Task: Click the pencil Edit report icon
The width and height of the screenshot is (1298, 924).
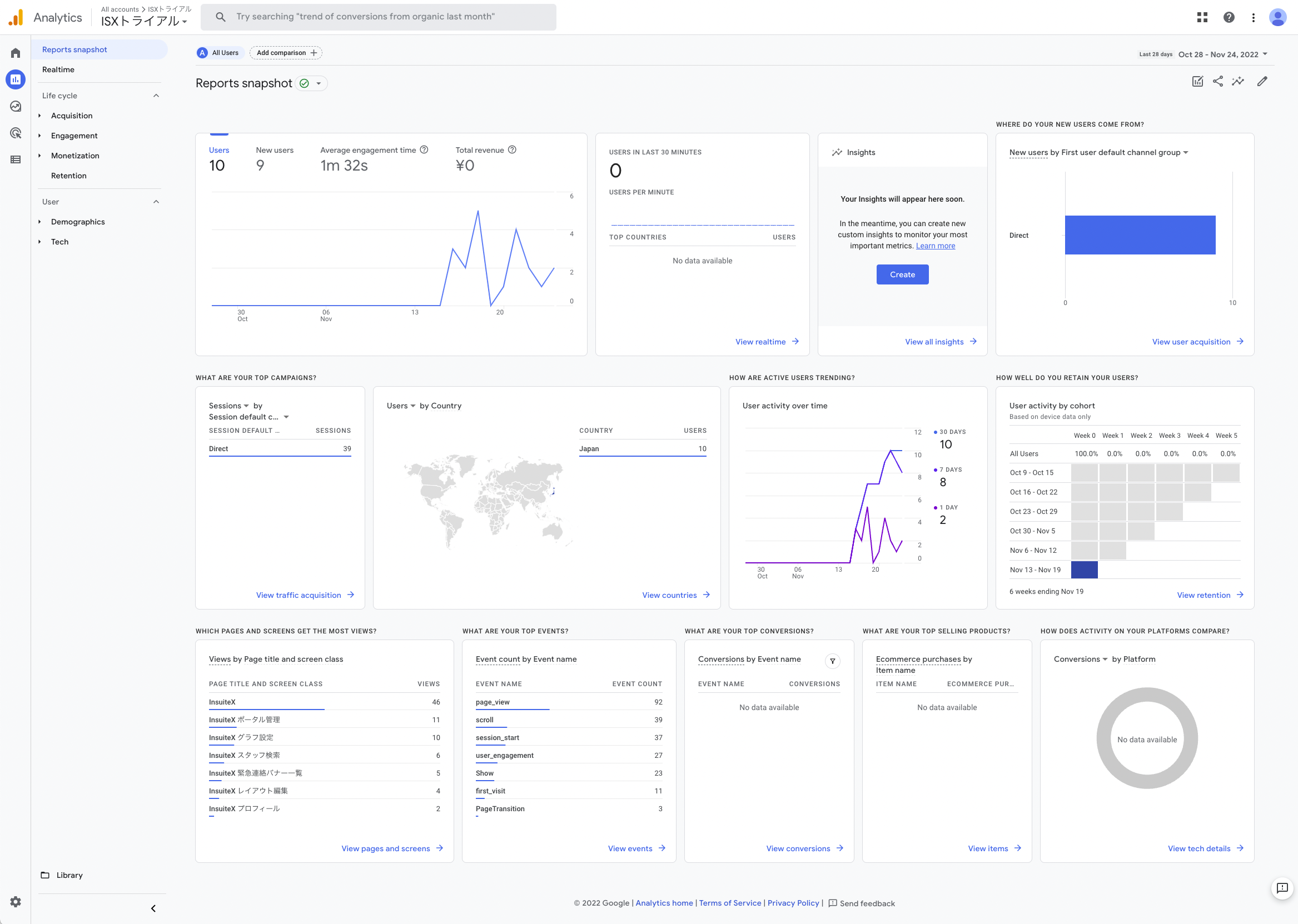Action: pos(1262,81)
